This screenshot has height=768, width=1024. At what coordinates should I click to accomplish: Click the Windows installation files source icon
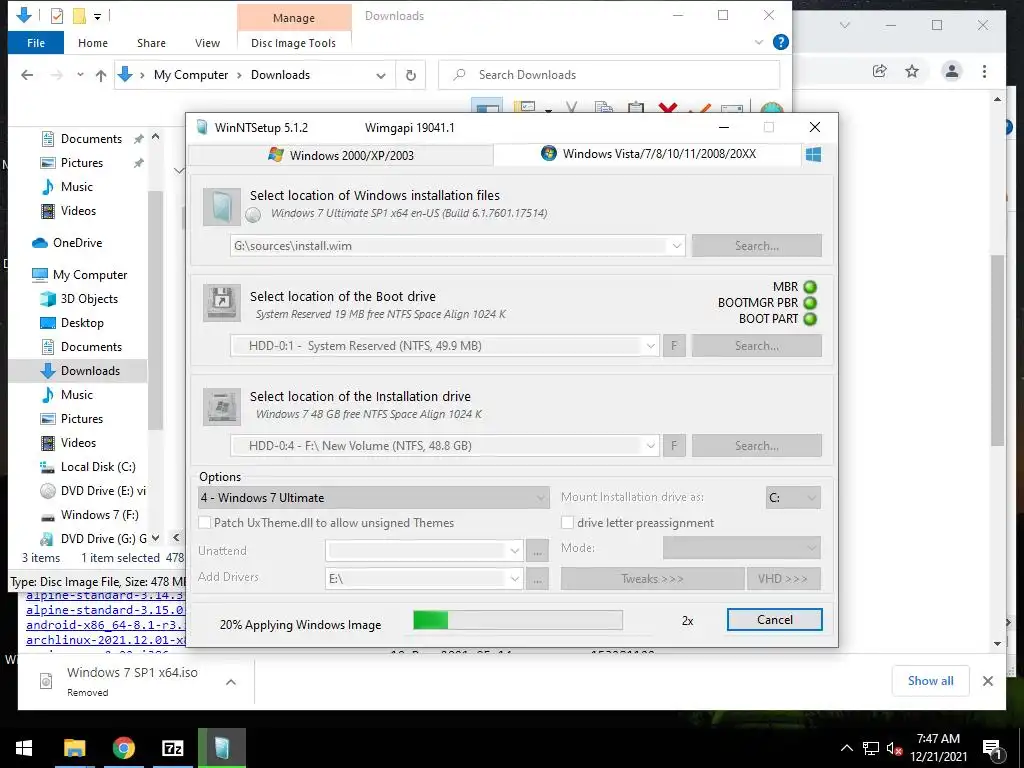point(221,207)
